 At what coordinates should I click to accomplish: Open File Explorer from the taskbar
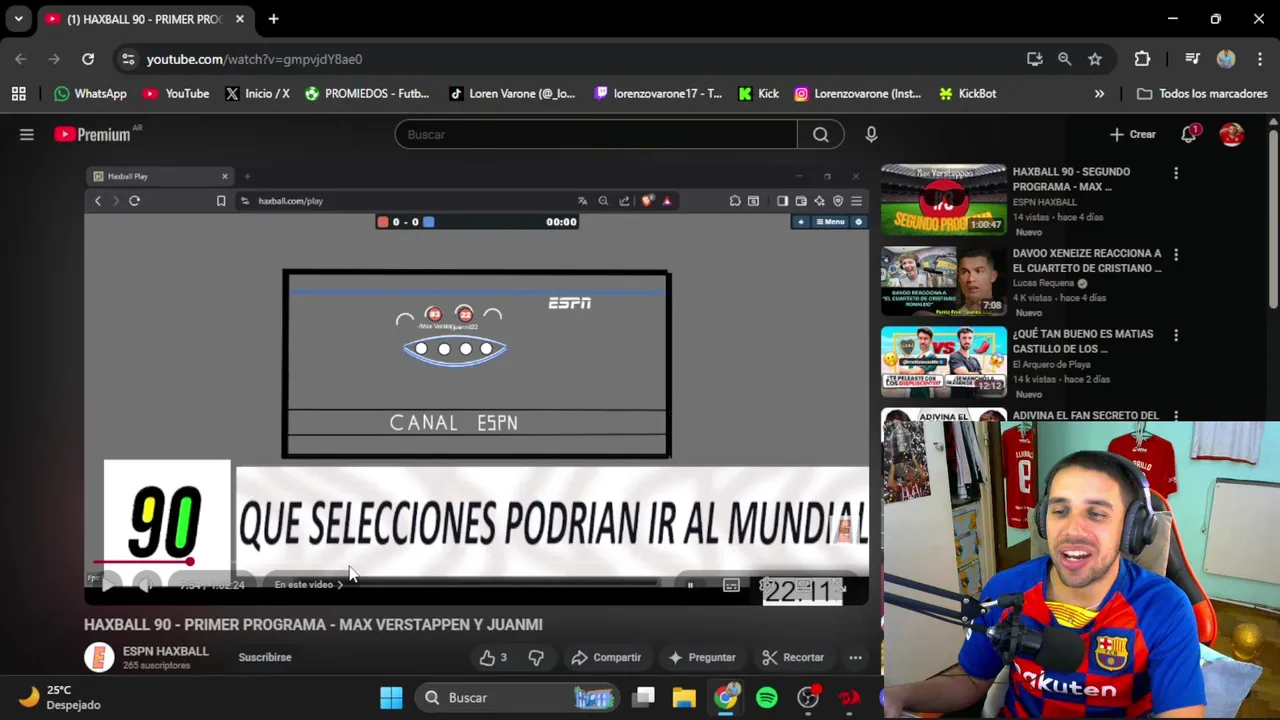tap(684, 697)
